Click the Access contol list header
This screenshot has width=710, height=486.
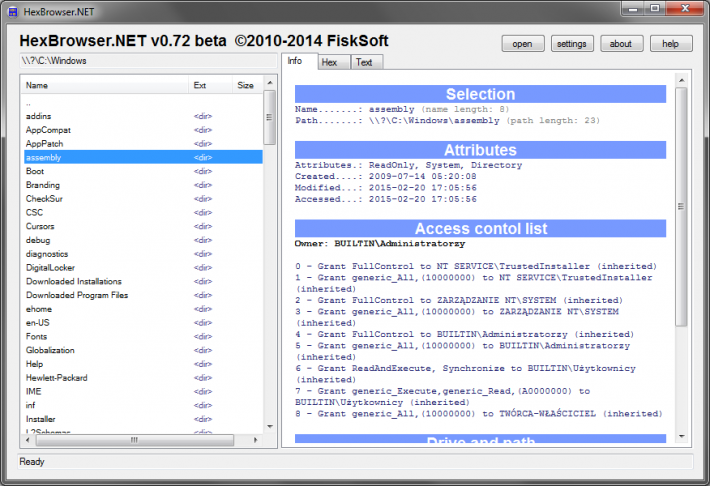click(x=480, y=229)
